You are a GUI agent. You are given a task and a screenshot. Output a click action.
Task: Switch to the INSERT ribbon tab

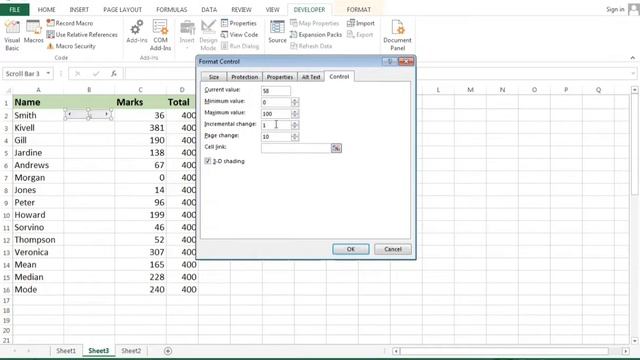[79, 9]
